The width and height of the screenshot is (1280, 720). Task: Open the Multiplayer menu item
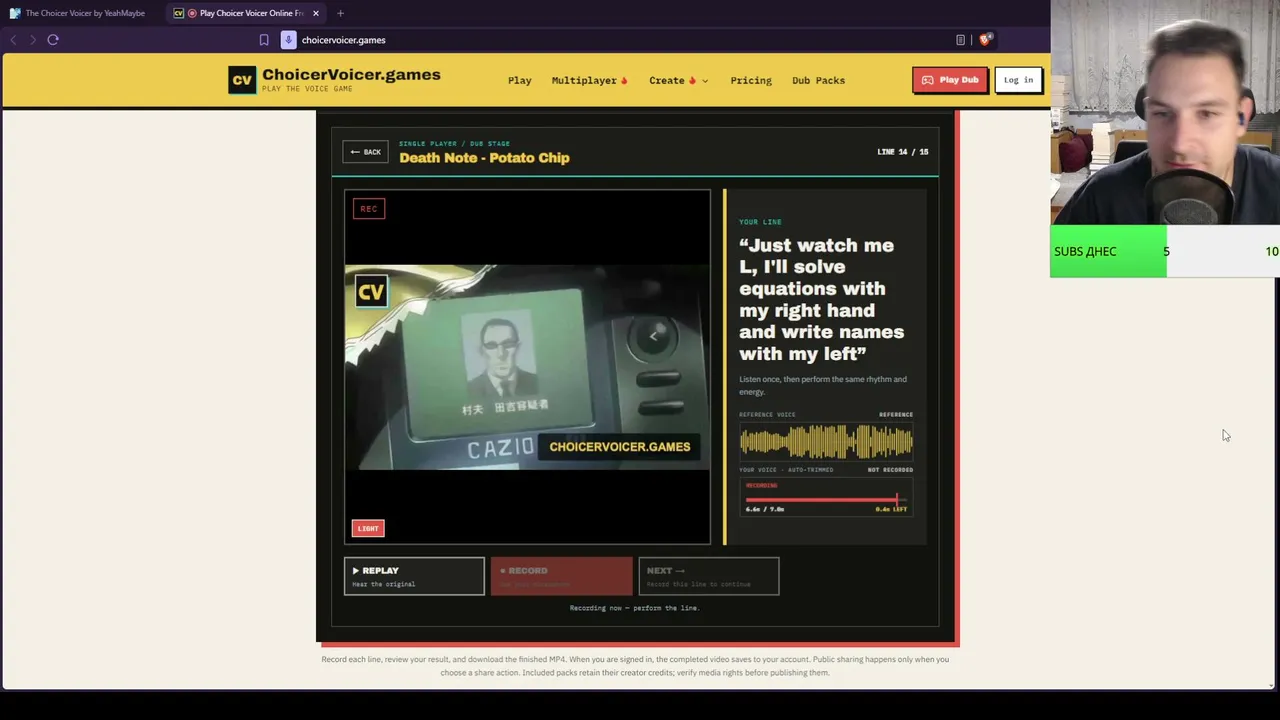[x=589, y=80]
